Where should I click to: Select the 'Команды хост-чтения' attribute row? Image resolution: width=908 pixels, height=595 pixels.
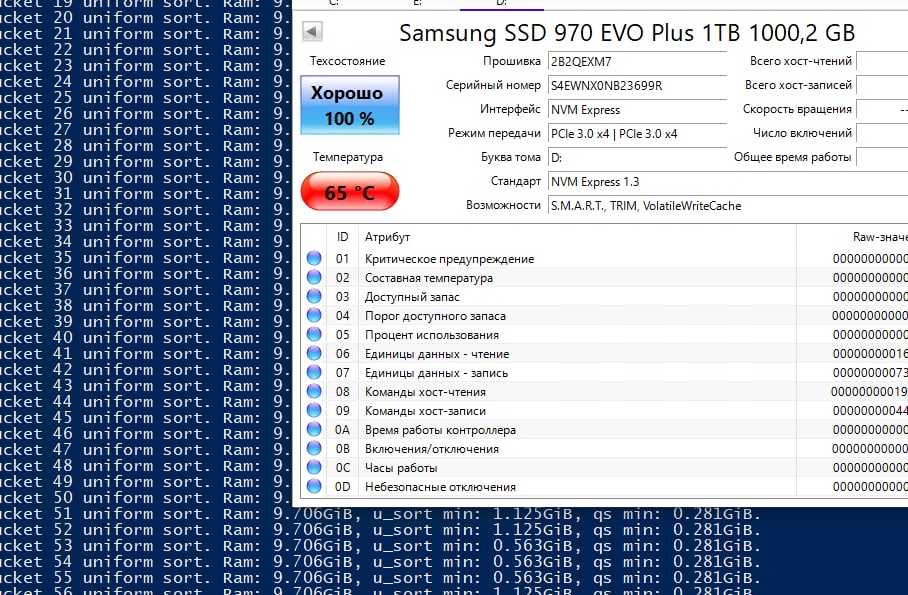[x=604, y=392]
